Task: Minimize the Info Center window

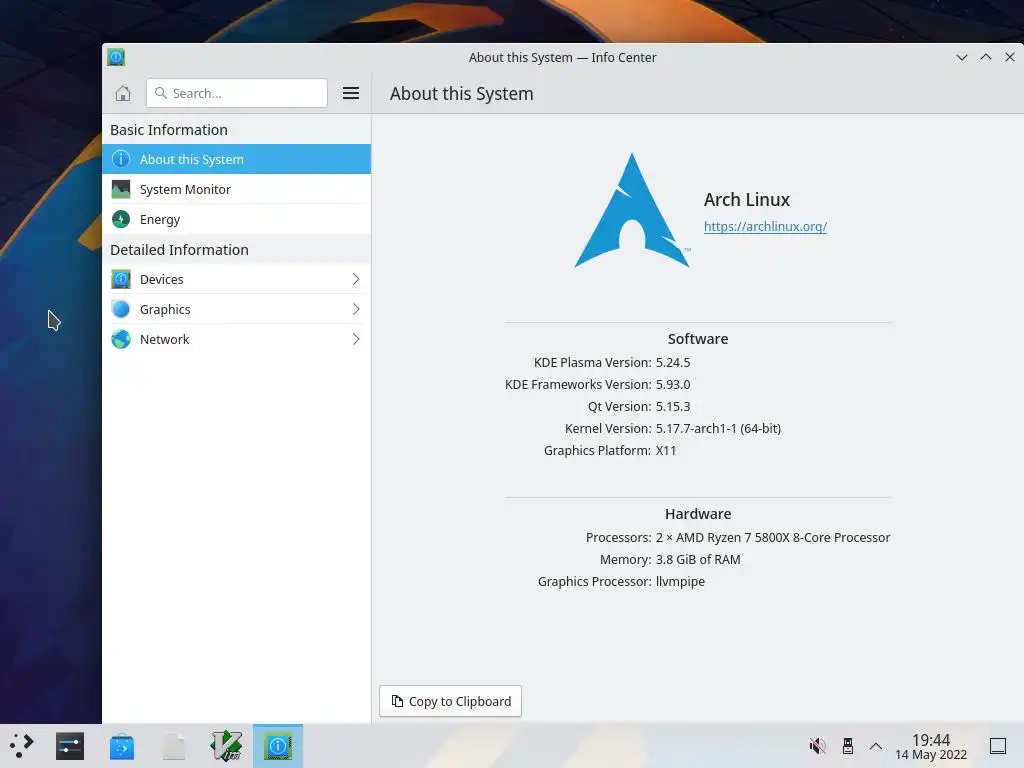Action: point(961,57)
